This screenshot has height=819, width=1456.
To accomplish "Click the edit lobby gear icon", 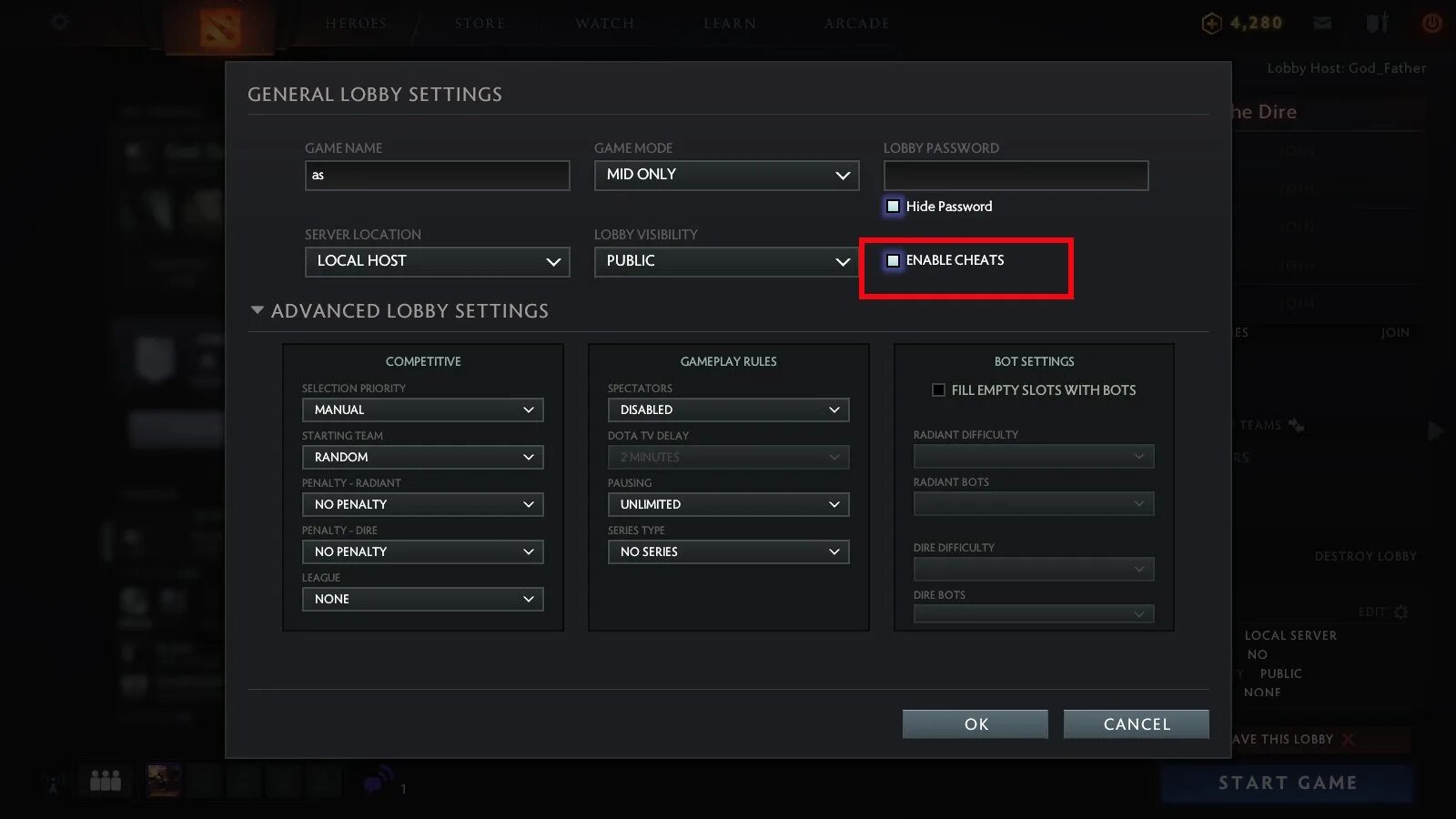I will point(1401,612).
